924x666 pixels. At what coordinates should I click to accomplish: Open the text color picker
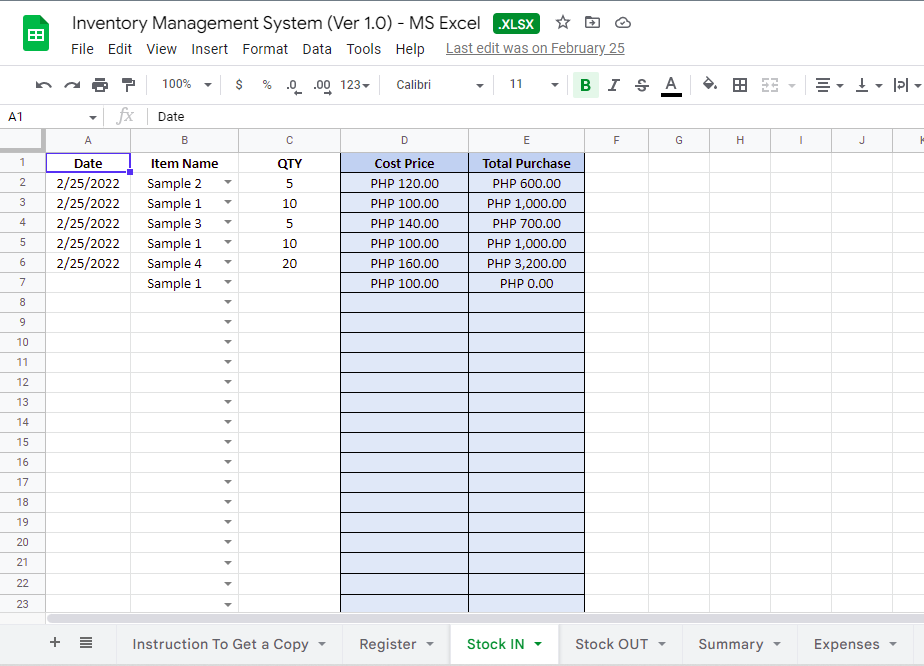pos(671,85)
